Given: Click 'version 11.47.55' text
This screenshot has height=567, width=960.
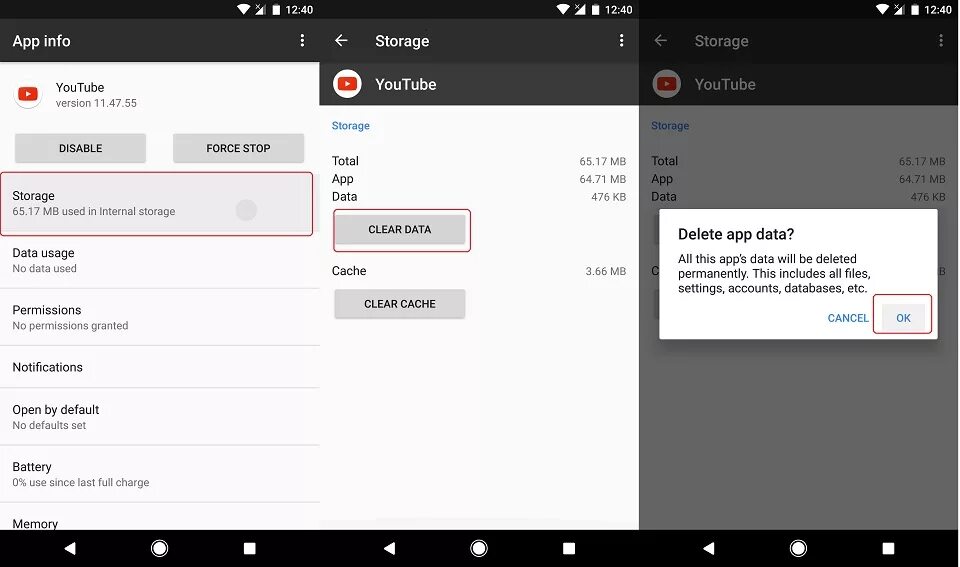Looking at the screenshot, I should tap(96, 103).
